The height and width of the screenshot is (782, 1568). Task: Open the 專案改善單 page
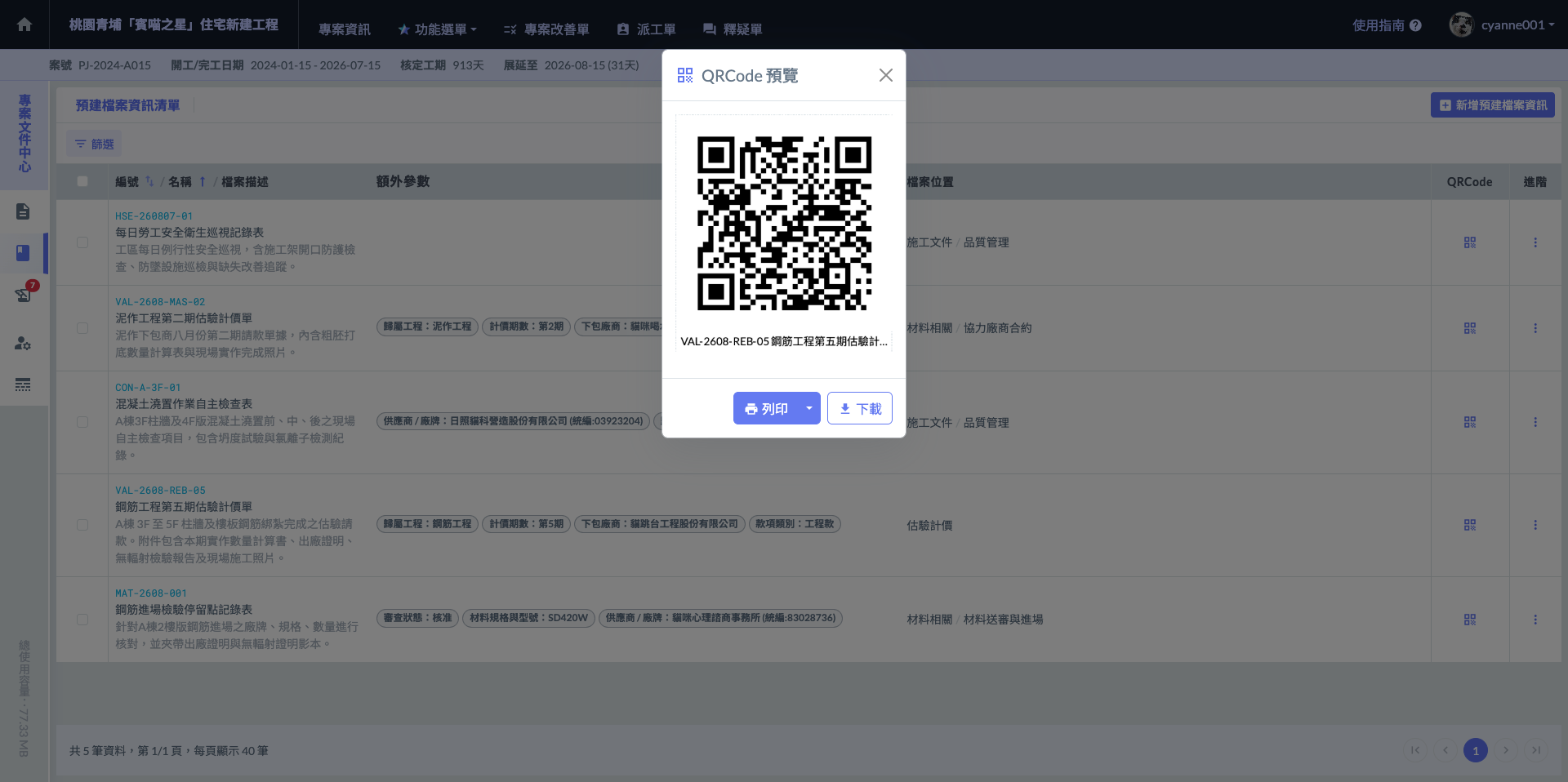click(546, 29)
